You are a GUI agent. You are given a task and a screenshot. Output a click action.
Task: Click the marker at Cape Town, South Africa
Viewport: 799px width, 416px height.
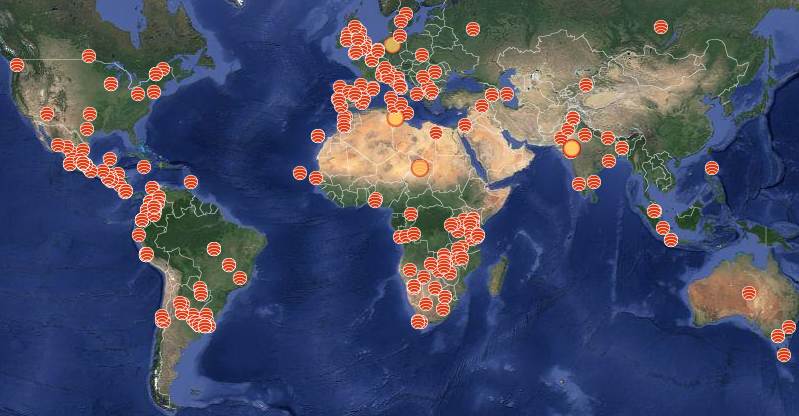tap(418, 322)
